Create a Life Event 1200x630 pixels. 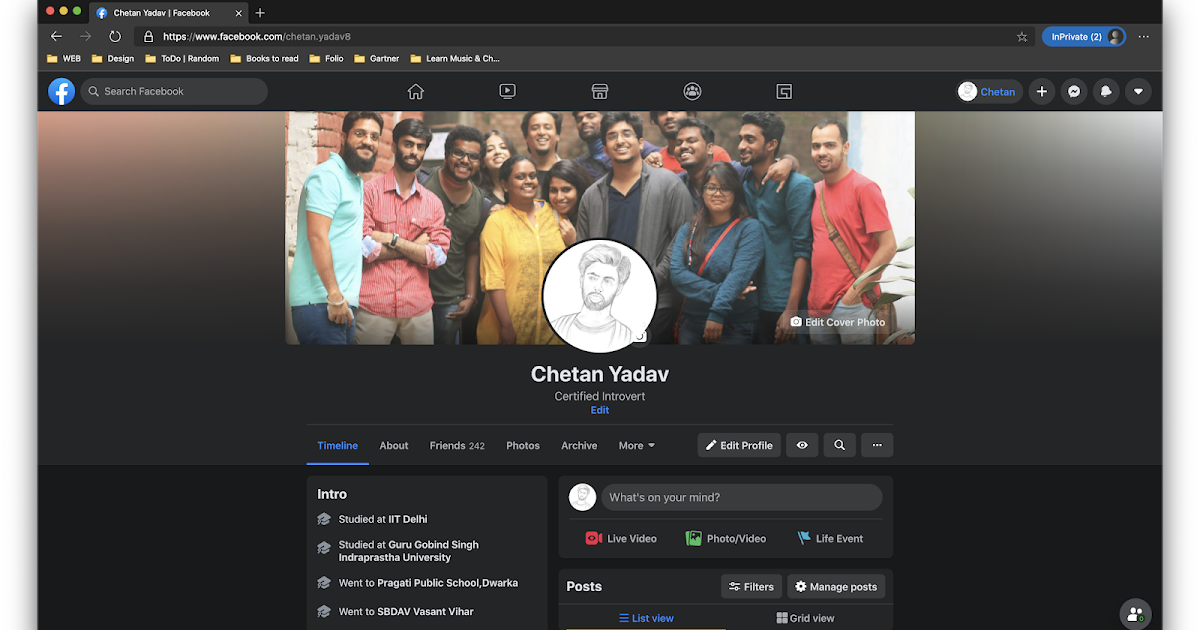pos(830,538)
